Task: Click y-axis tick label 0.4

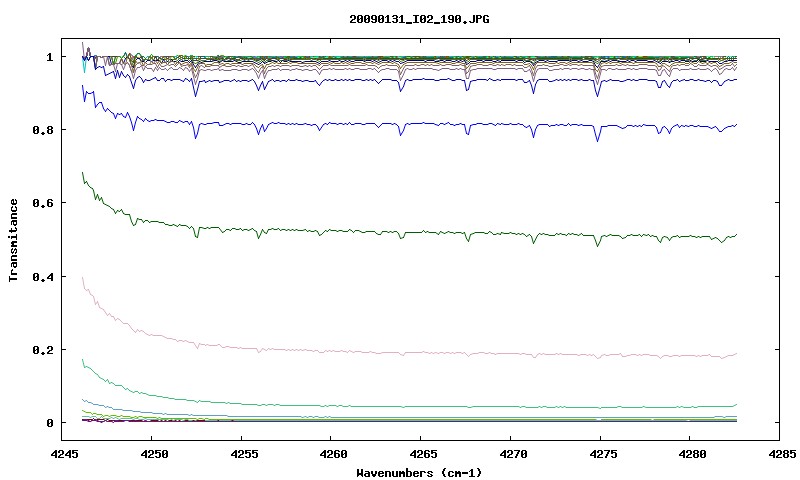Action: pos(43,276)
